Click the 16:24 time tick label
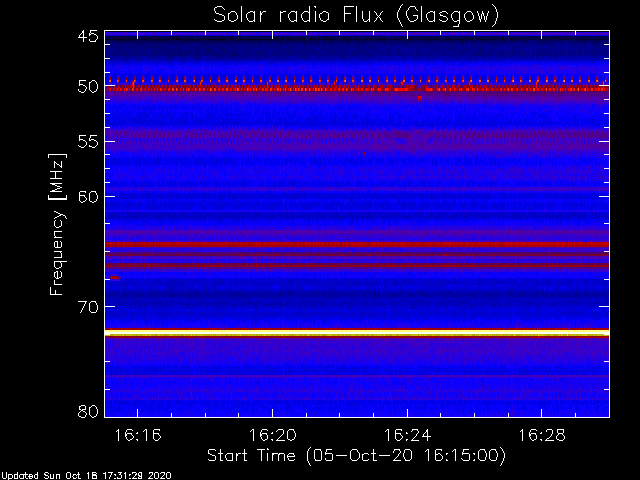This screenshot has width=640, height=480. [x=407, y=435]
